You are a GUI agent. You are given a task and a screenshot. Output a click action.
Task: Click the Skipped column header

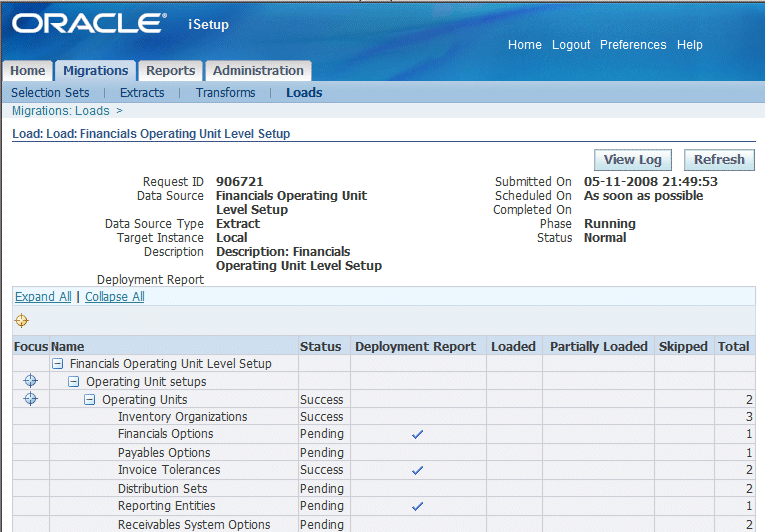[x=683, y=347]
